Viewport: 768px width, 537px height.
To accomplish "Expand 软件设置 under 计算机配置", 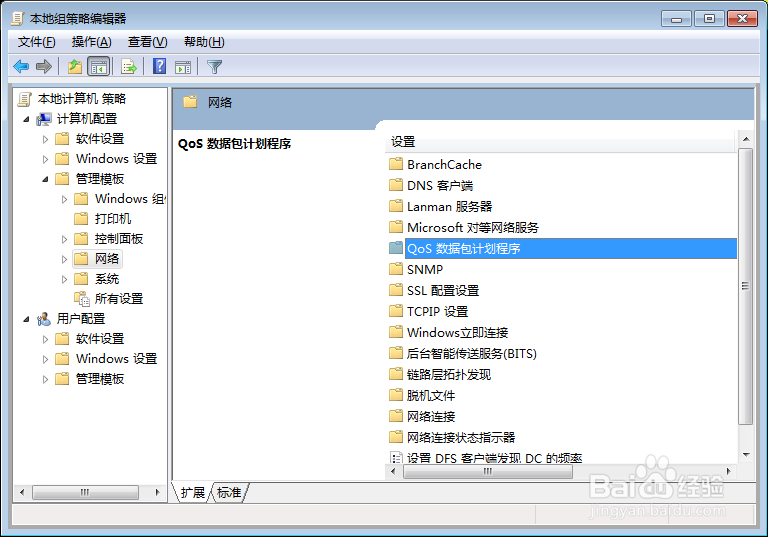I will click(45, 139).
